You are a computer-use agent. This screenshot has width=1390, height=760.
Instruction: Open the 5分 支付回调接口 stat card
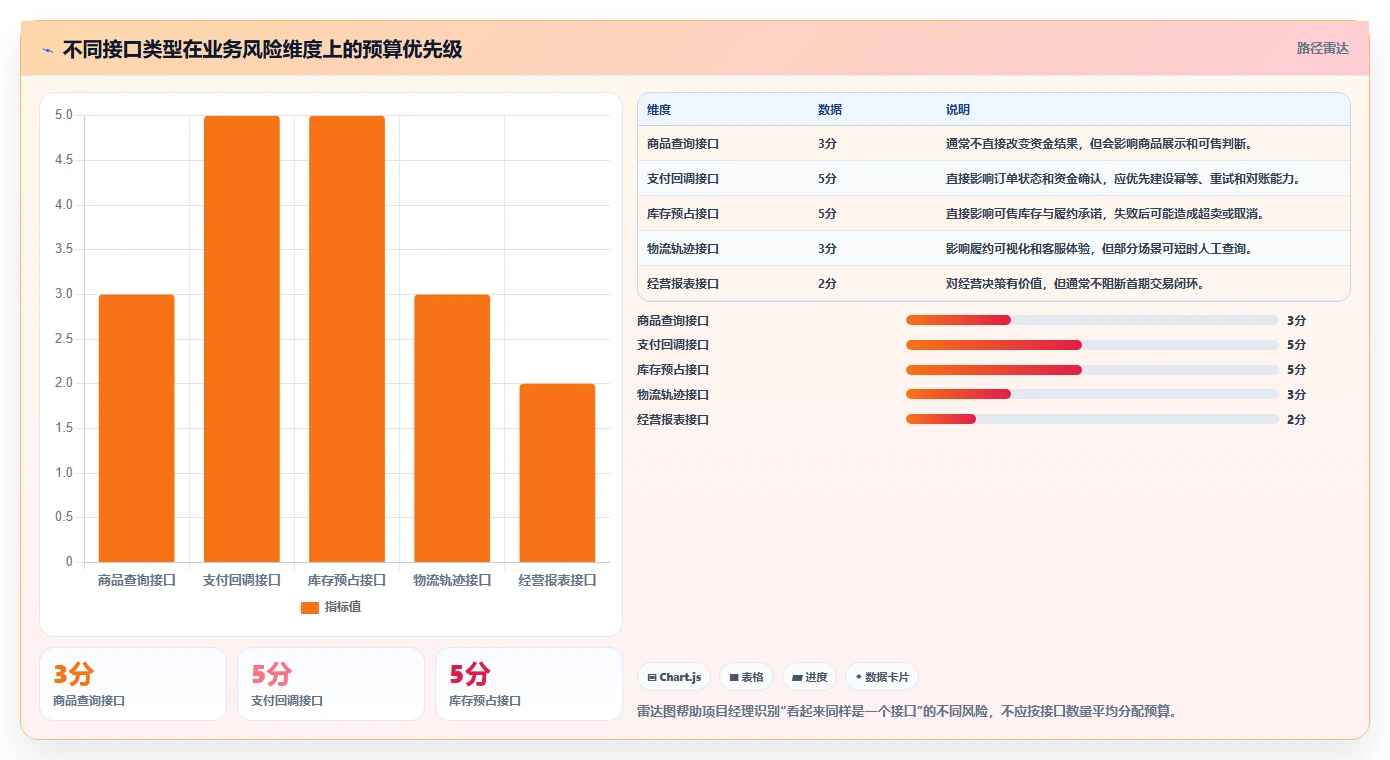(331, 684)
